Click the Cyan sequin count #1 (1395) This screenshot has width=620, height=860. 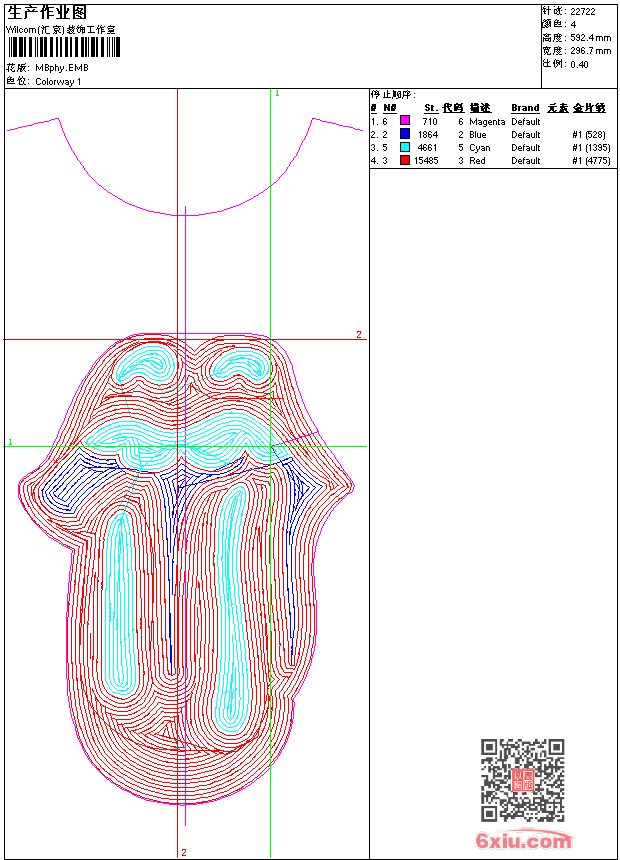pos(589,147)
